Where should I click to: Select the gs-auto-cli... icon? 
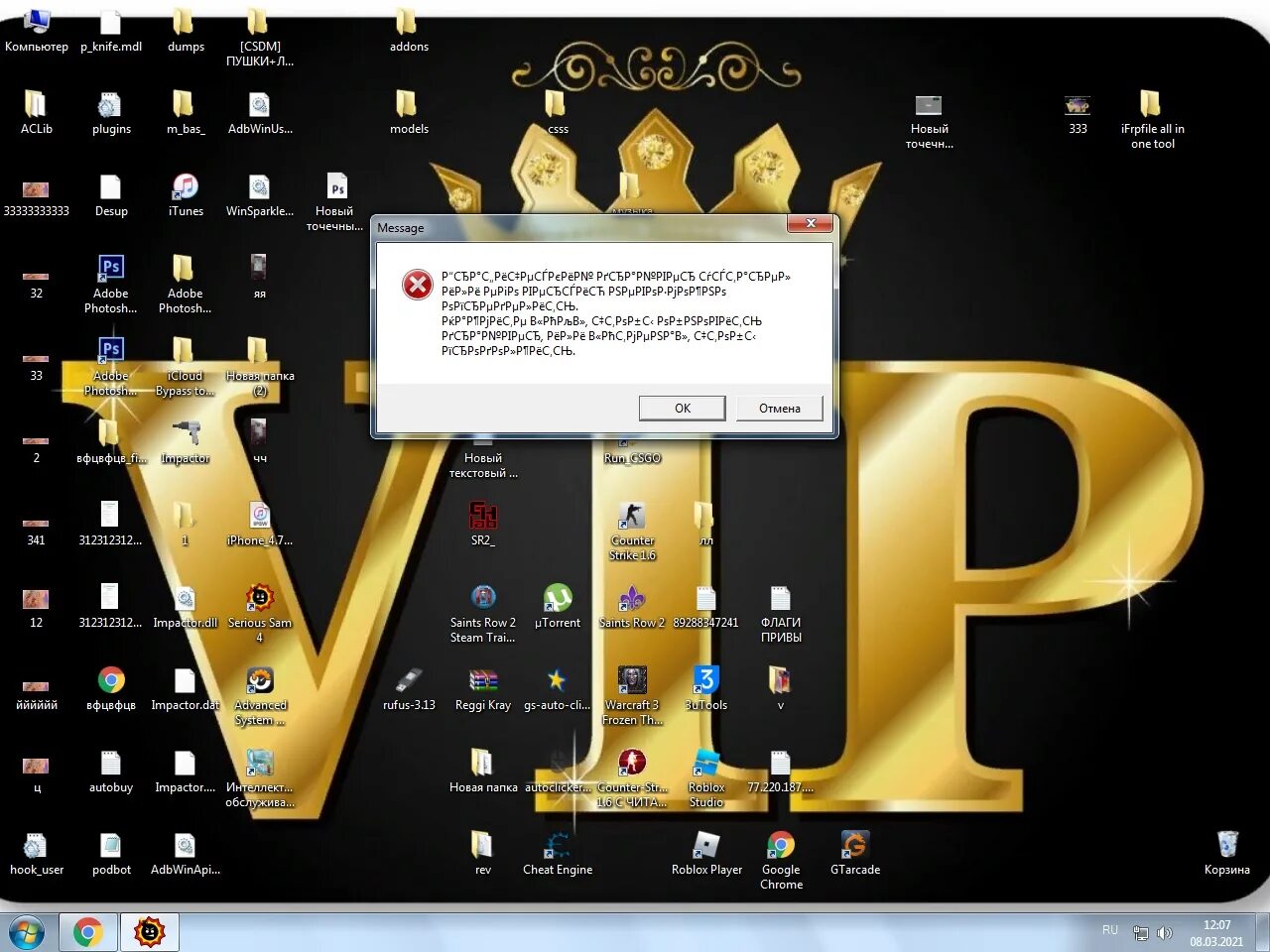tap(558, 688)
